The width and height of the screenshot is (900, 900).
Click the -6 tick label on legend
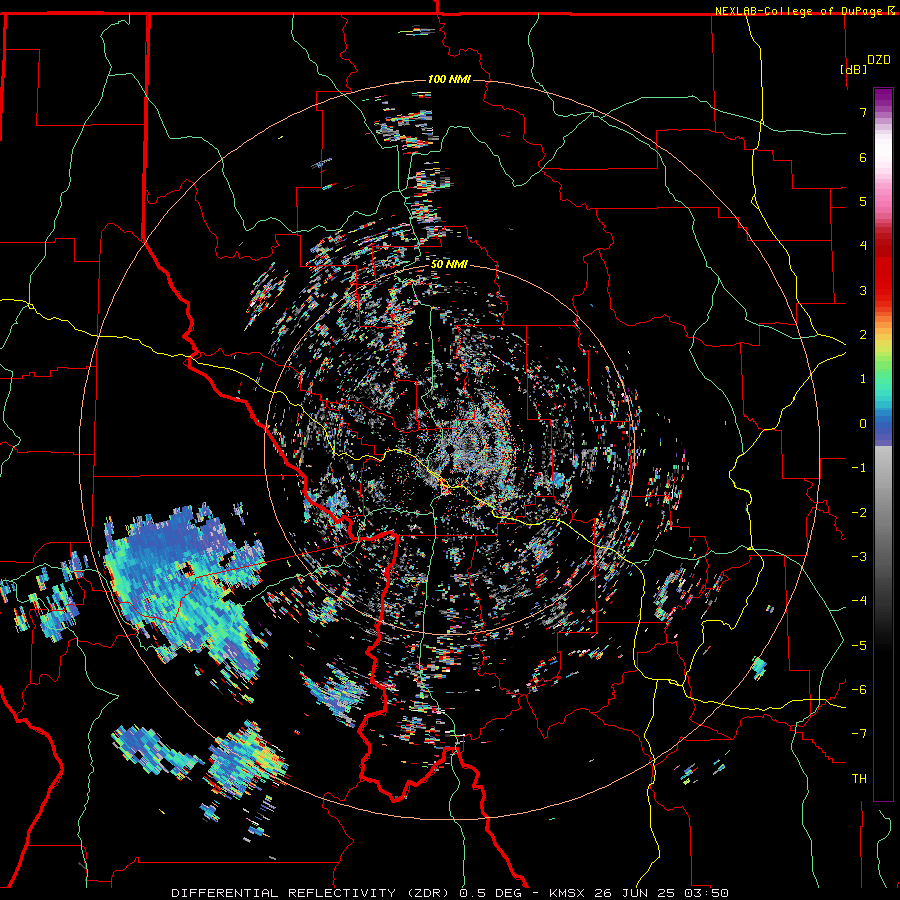859,690
